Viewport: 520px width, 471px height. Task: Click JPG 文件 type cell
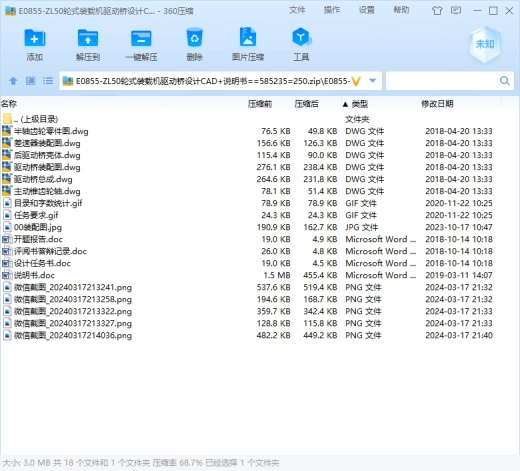362,227
